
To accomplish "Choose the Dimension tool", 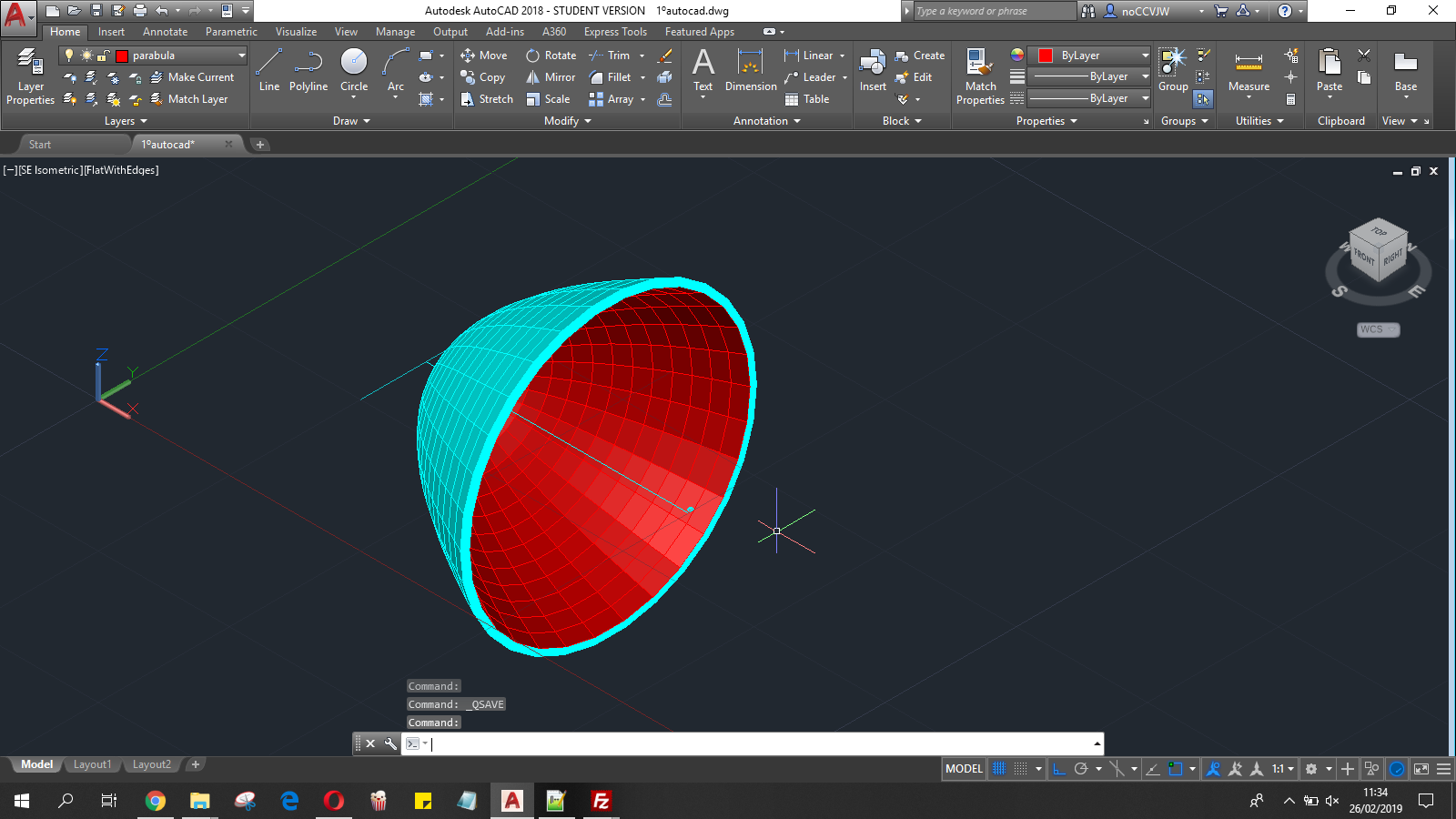I will tap(751, 70).
